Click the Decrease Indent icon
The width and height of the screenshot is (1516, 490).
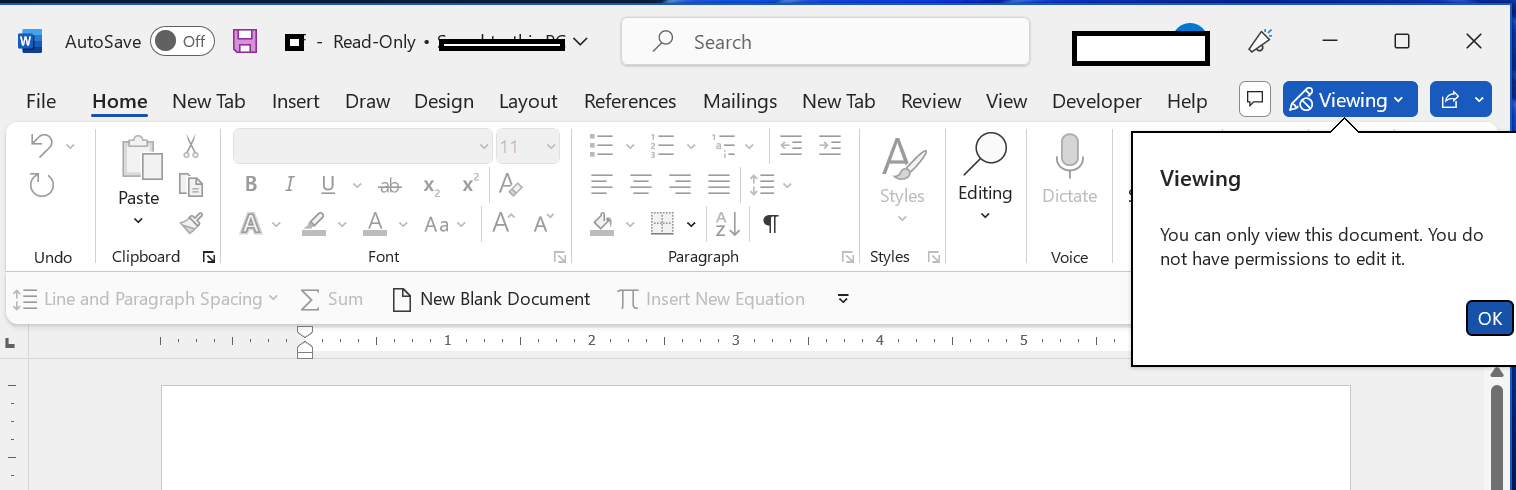coord(791,146)
